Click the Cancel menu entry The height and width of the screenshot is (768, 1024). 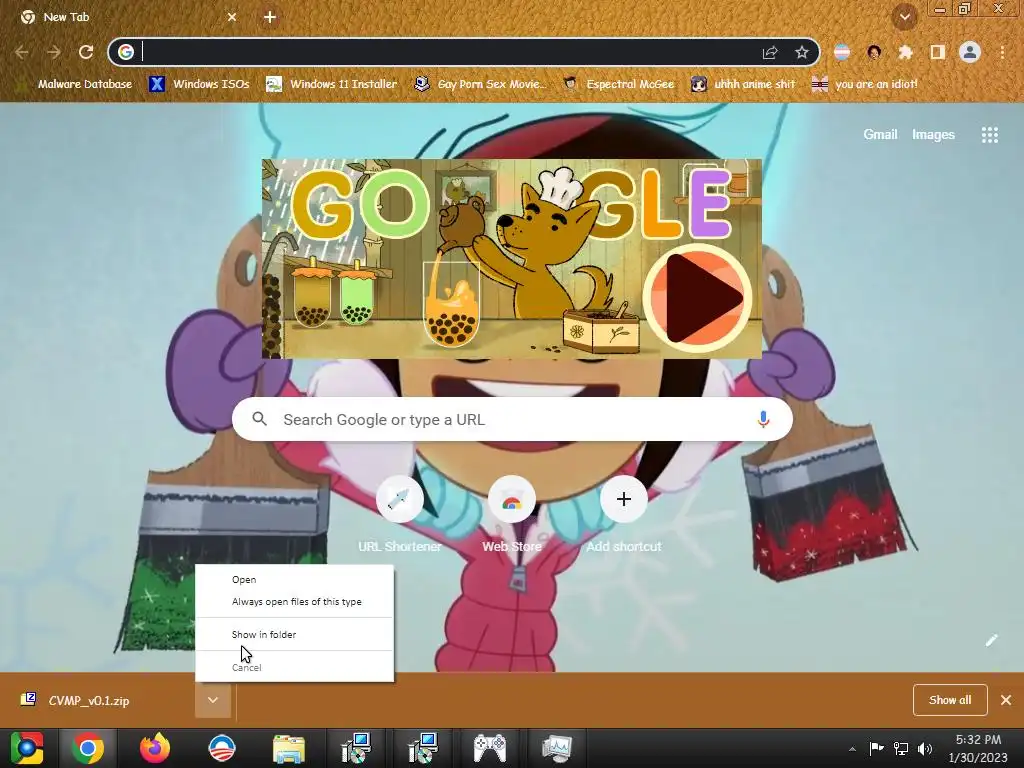(246, 667)
